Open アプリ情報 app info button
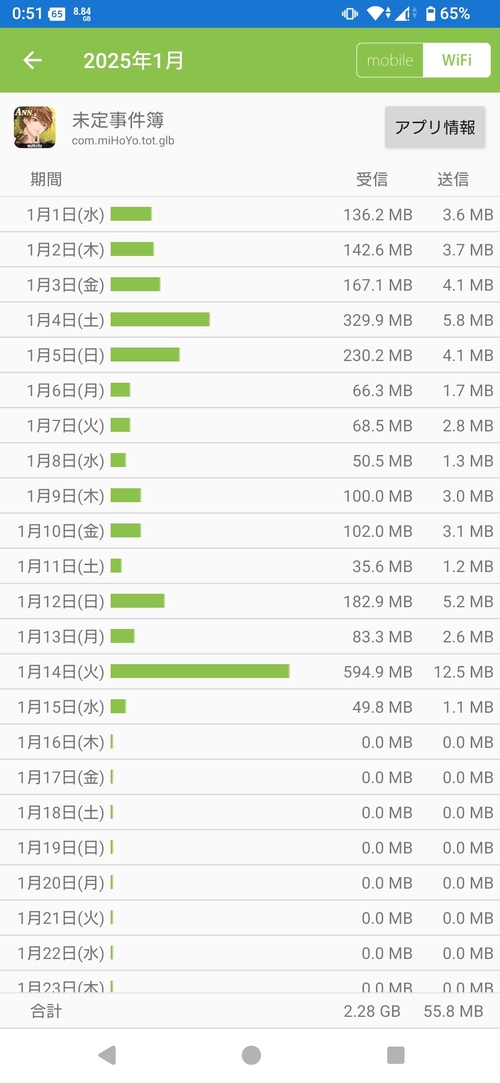This screenshot has height=1083, width=500. click(435, 127)
